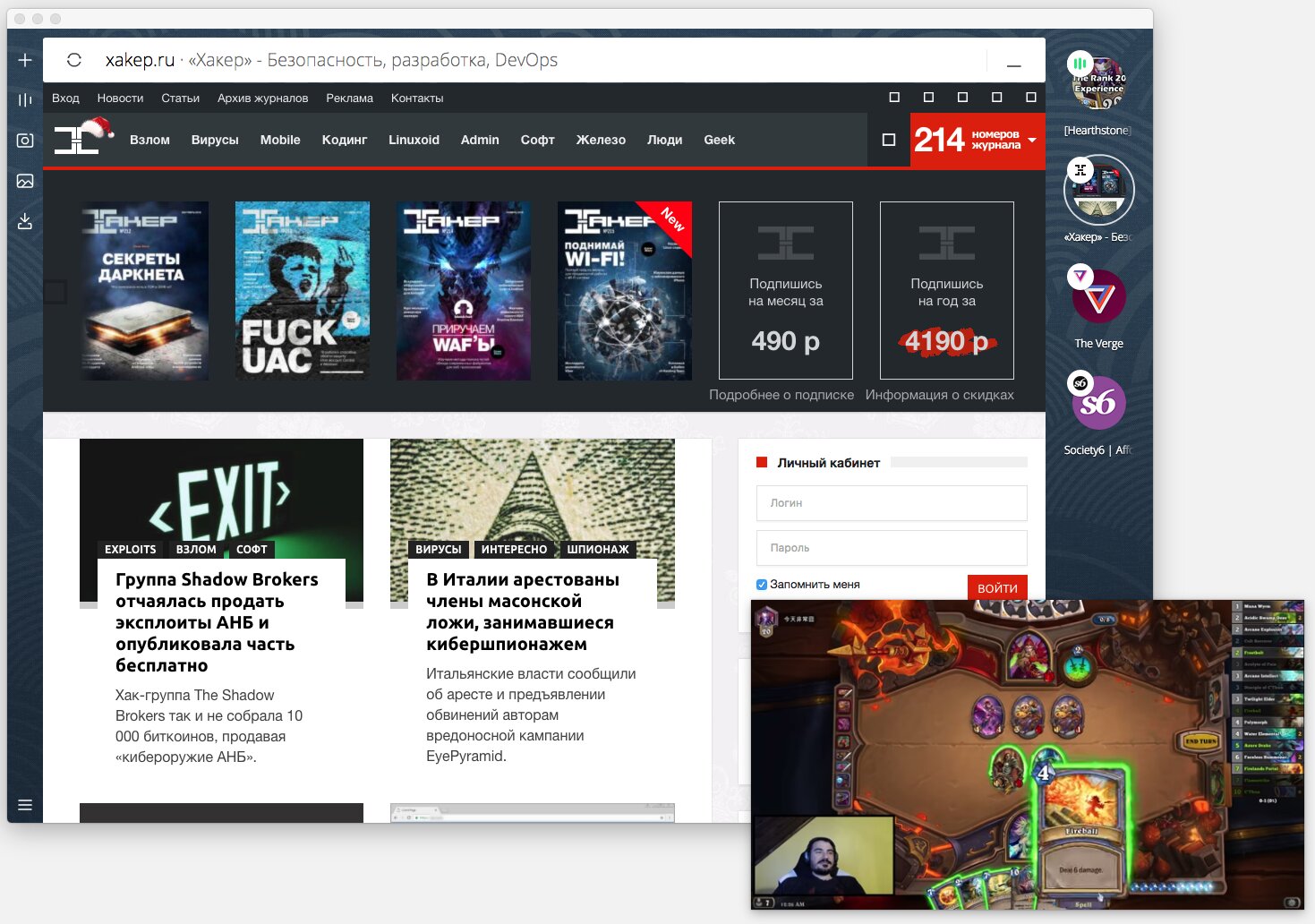
Task: Switch to the Hearthstone tab bubble
Action: pyautogui.click(x=1099, y=82)
